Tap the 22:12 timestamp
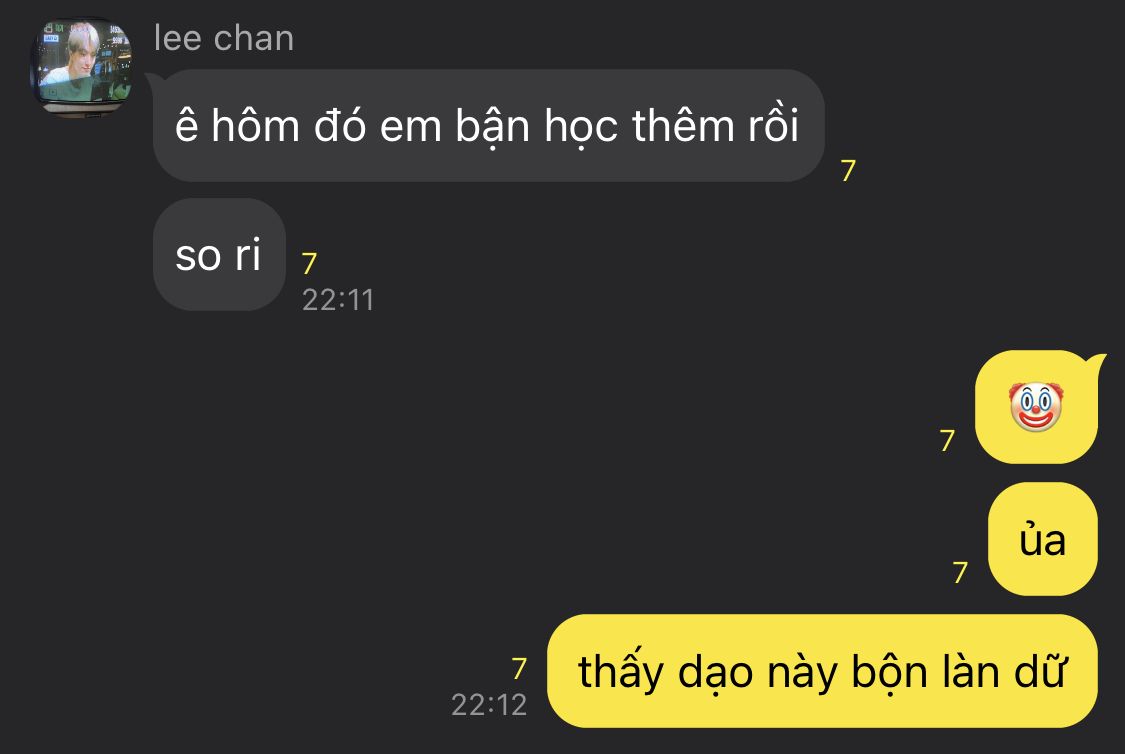This screenshot has width=1125, height=754. (x=489, y=704)
